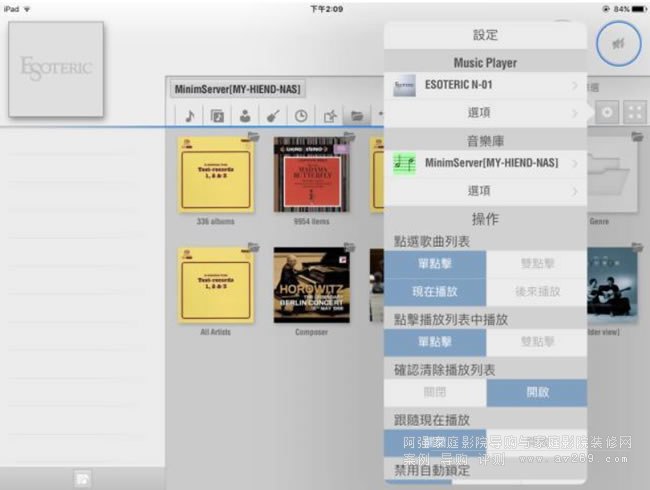Viewport: 650px width, 490px height.
Task: Expand MinimServer[MY-HIEND-NAS] library row
Action: tap(485, 163)
